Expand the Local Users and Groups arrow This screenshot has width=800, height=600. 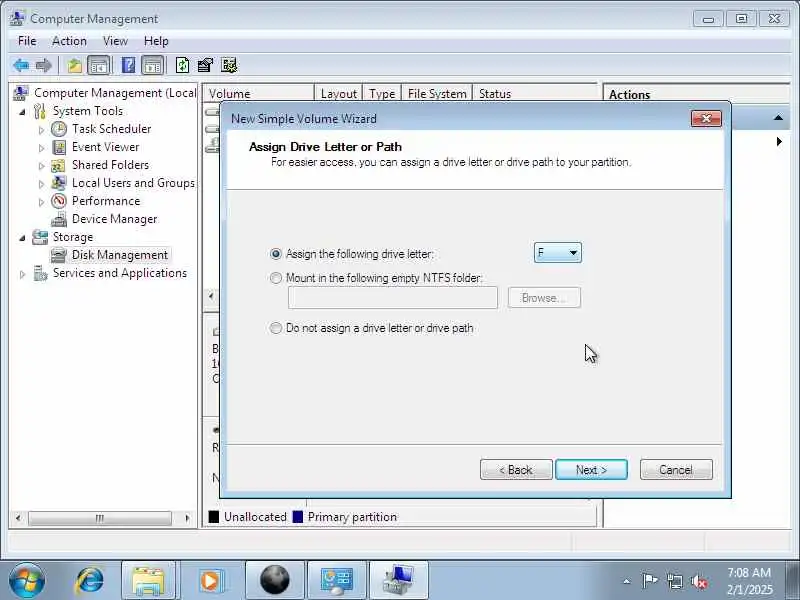(41, 184)
